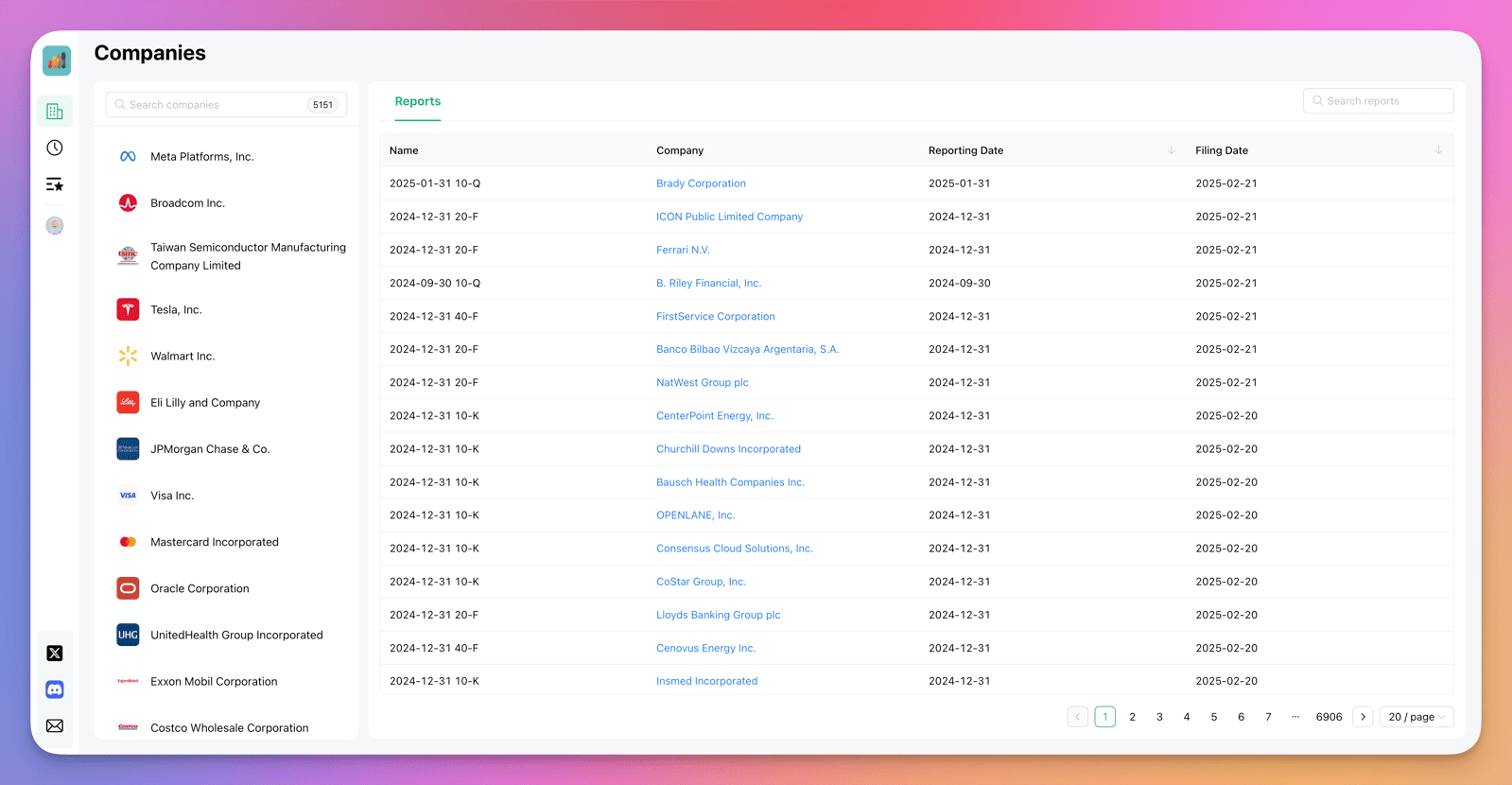1512x785 pixels.
Task: Click the mail envelope icon
Action: (x=55, y=725)
